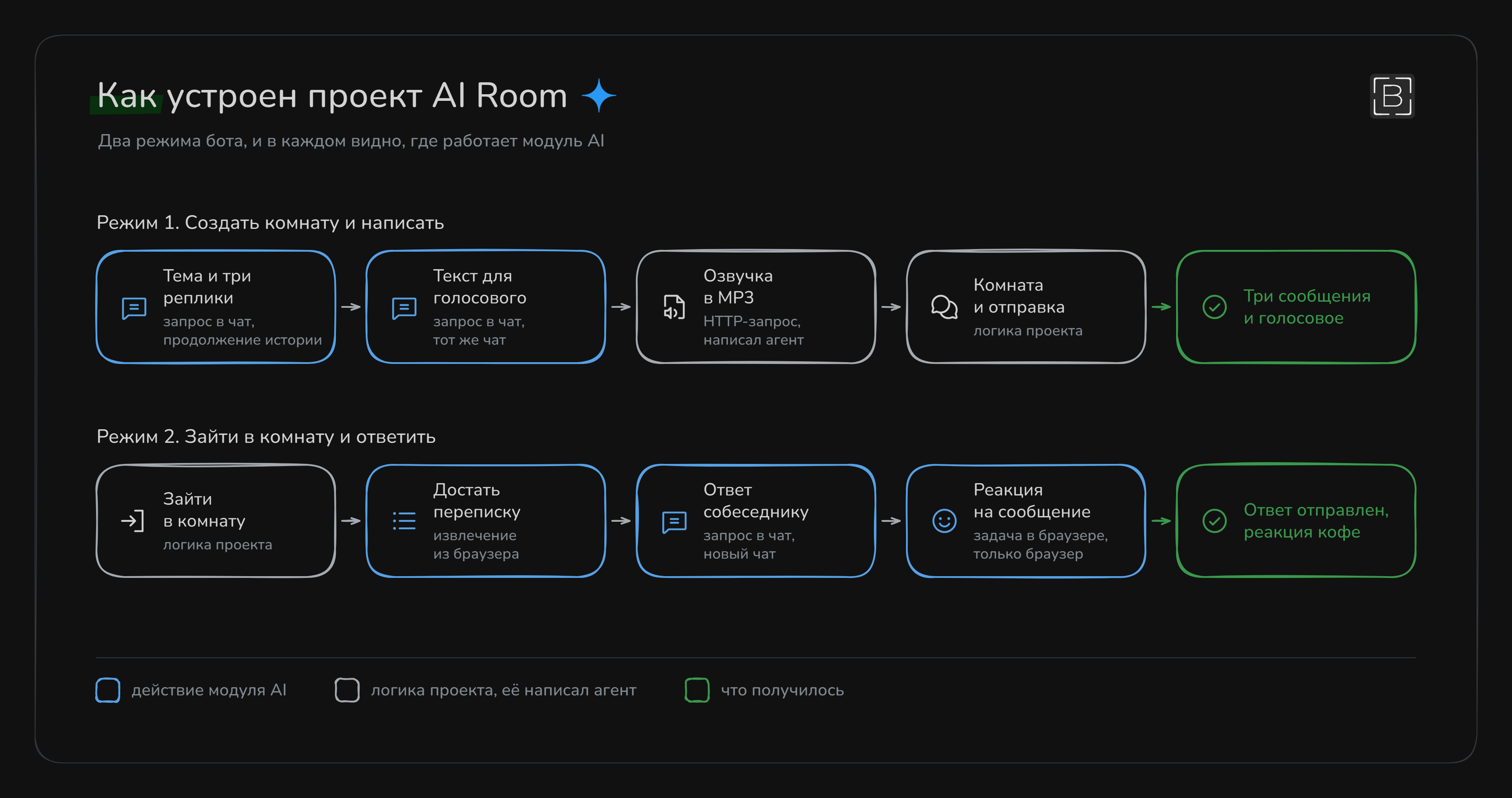Click the gray legend square for 'логика проекта'
Viewport: 1512px width, 798px height.
pos(347,690)
